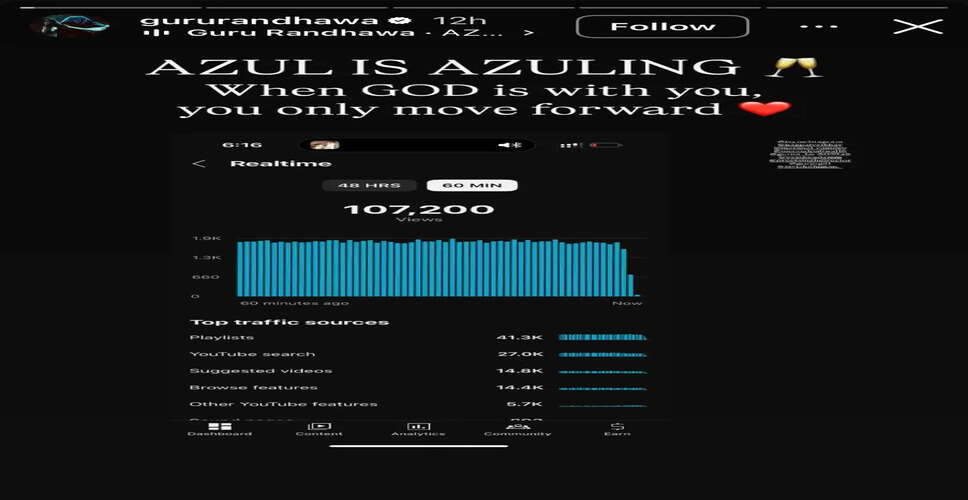Click the 14.4K browse features value

(x=520, y=388)
